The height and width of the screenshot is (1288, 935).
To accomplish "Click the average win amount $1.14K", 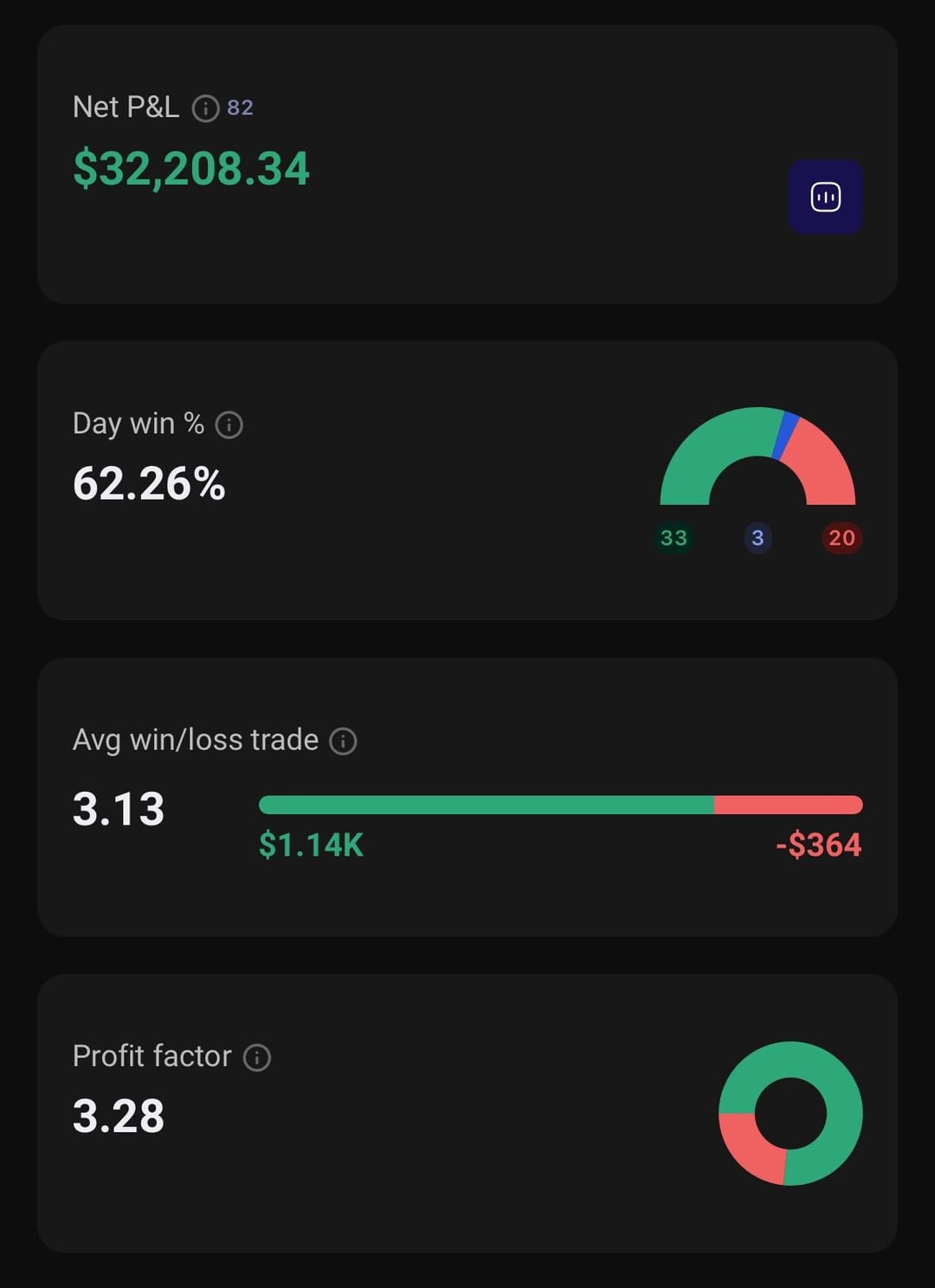I will click(311, 845).
